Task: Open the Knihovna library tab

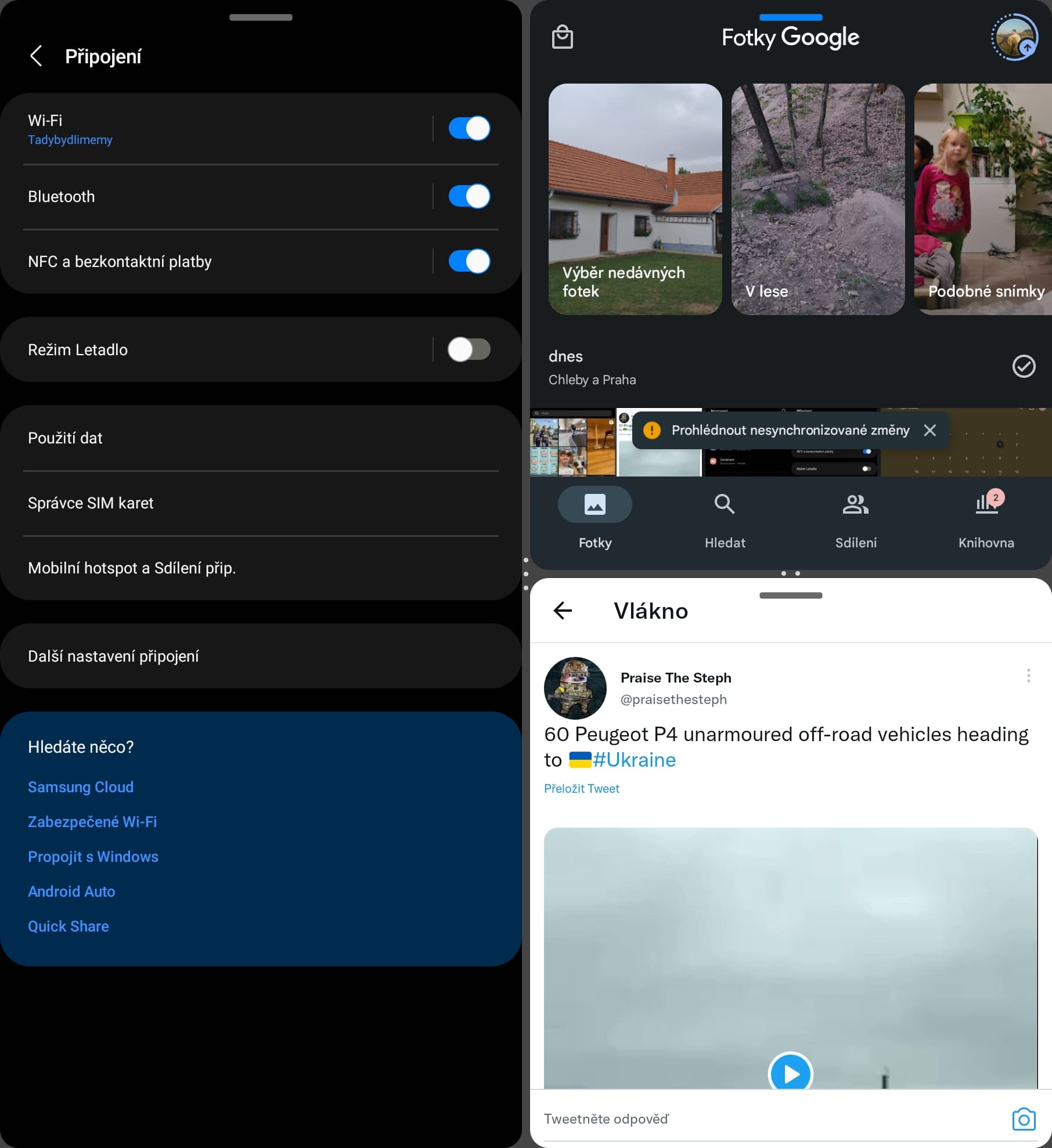Action: point(986,517)
